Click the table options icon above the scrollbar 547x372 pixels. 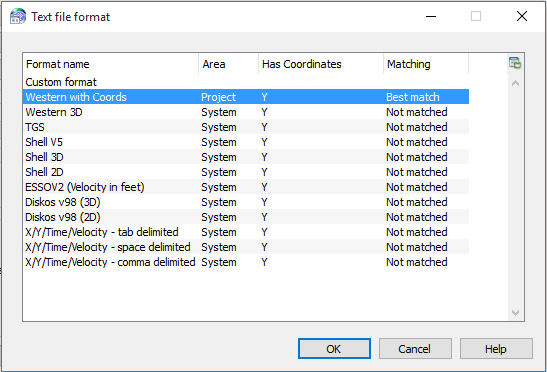pyautogui.click(x=515, y=63)
